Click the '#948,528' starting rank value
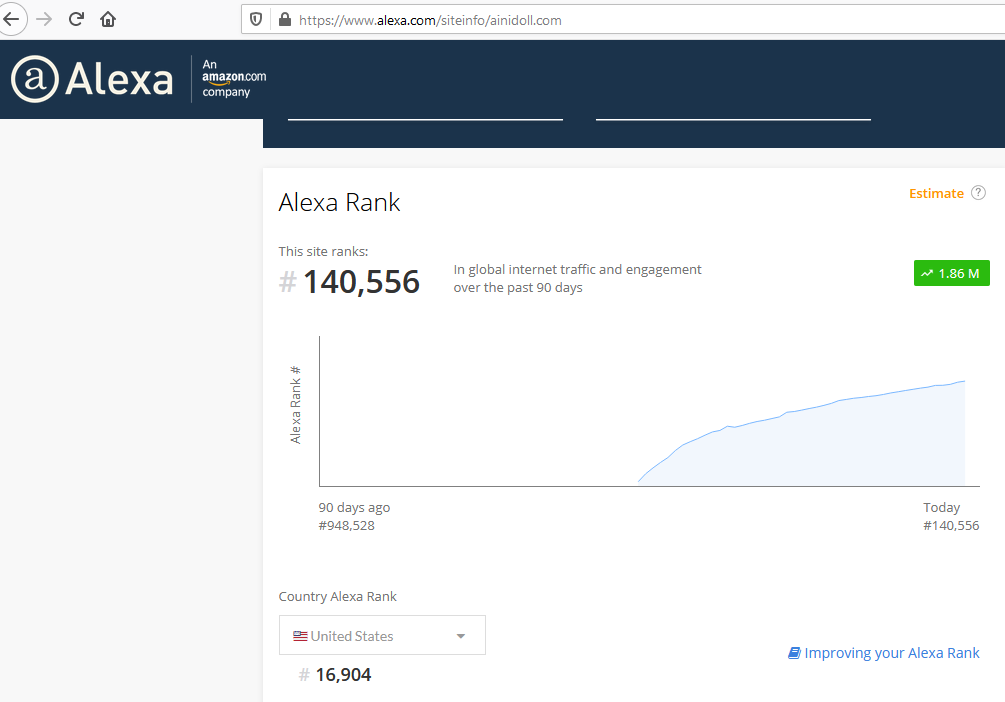 click(346, 525)
